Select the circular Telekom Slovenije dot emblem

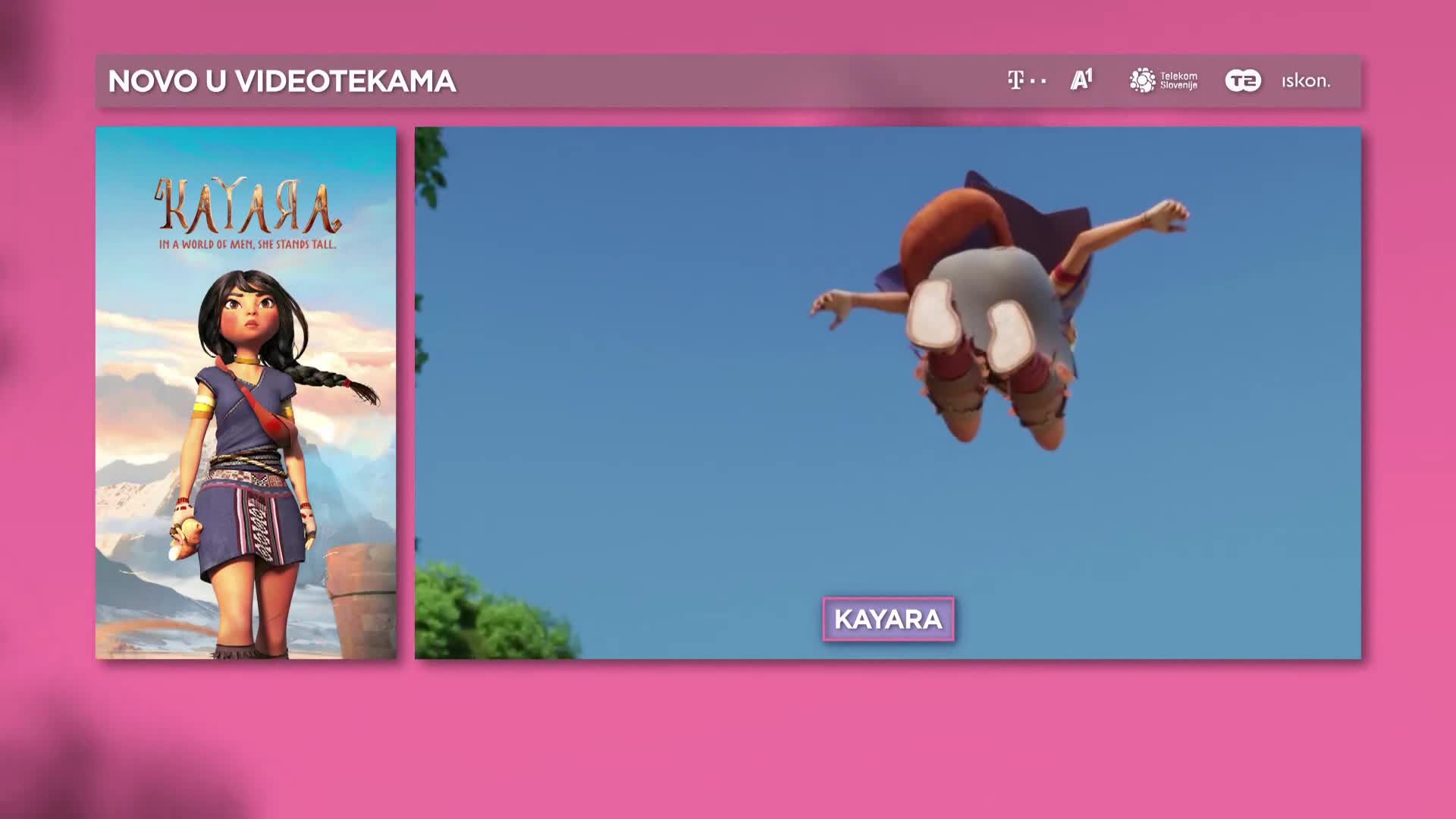pyautogui.click(x=1141, y=80)
